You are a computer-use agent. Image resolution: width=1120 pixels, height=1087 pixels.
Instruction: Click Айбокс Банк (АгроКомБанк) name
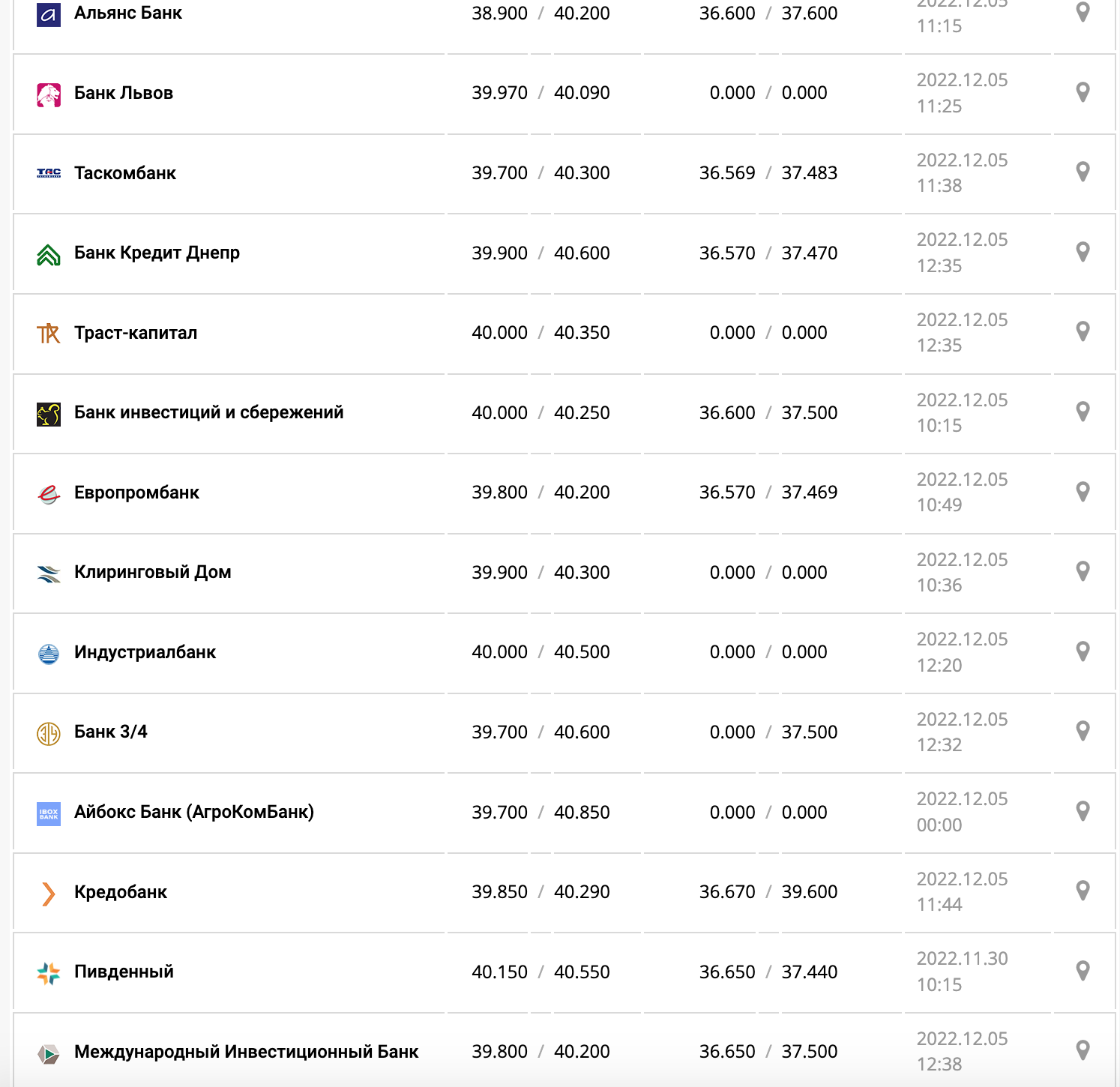click(x=193, y=812)
